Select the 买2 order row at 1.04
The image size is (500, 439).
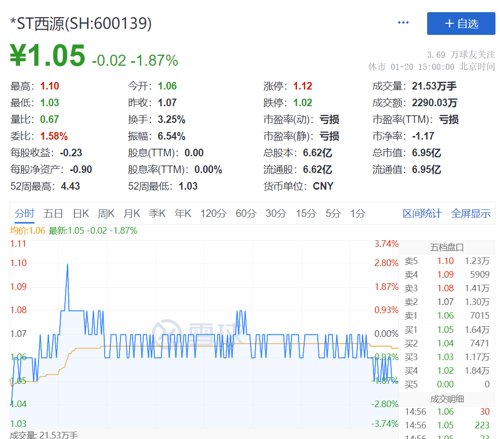pos(447,343)
